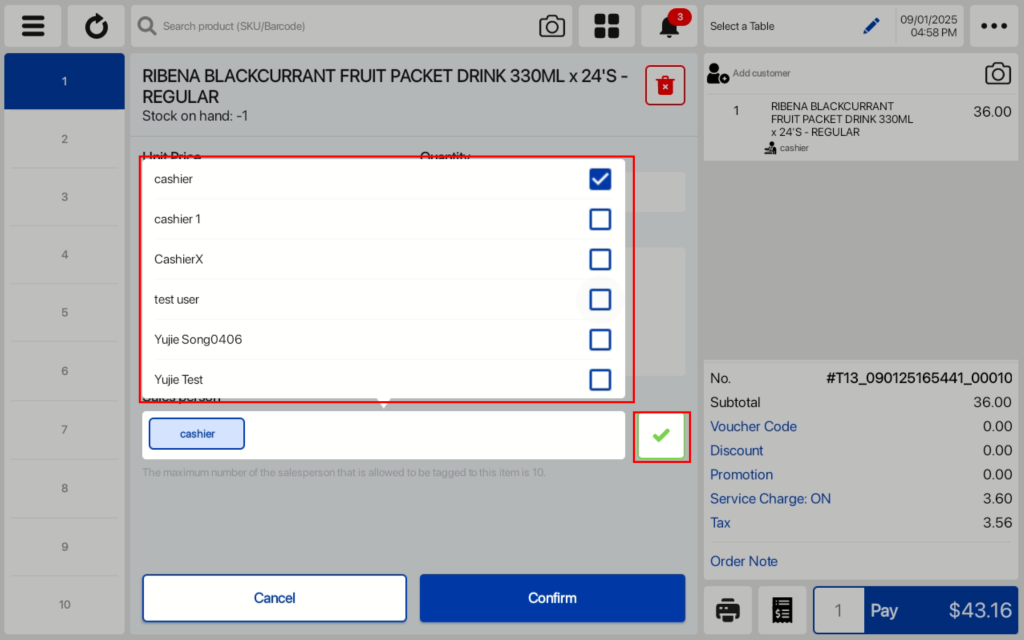Print receipt with printer icon

728,610
